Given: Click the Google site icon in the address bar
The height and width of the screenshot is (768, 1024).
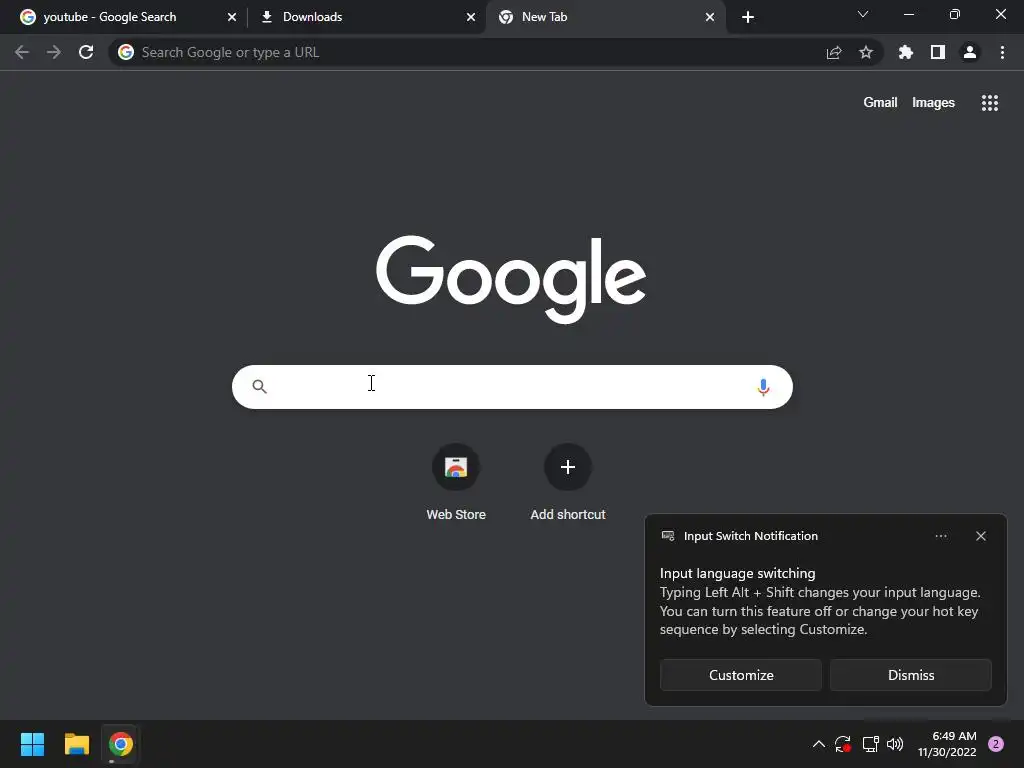Looking at the screenshot, I should click(x=126, y=52).
